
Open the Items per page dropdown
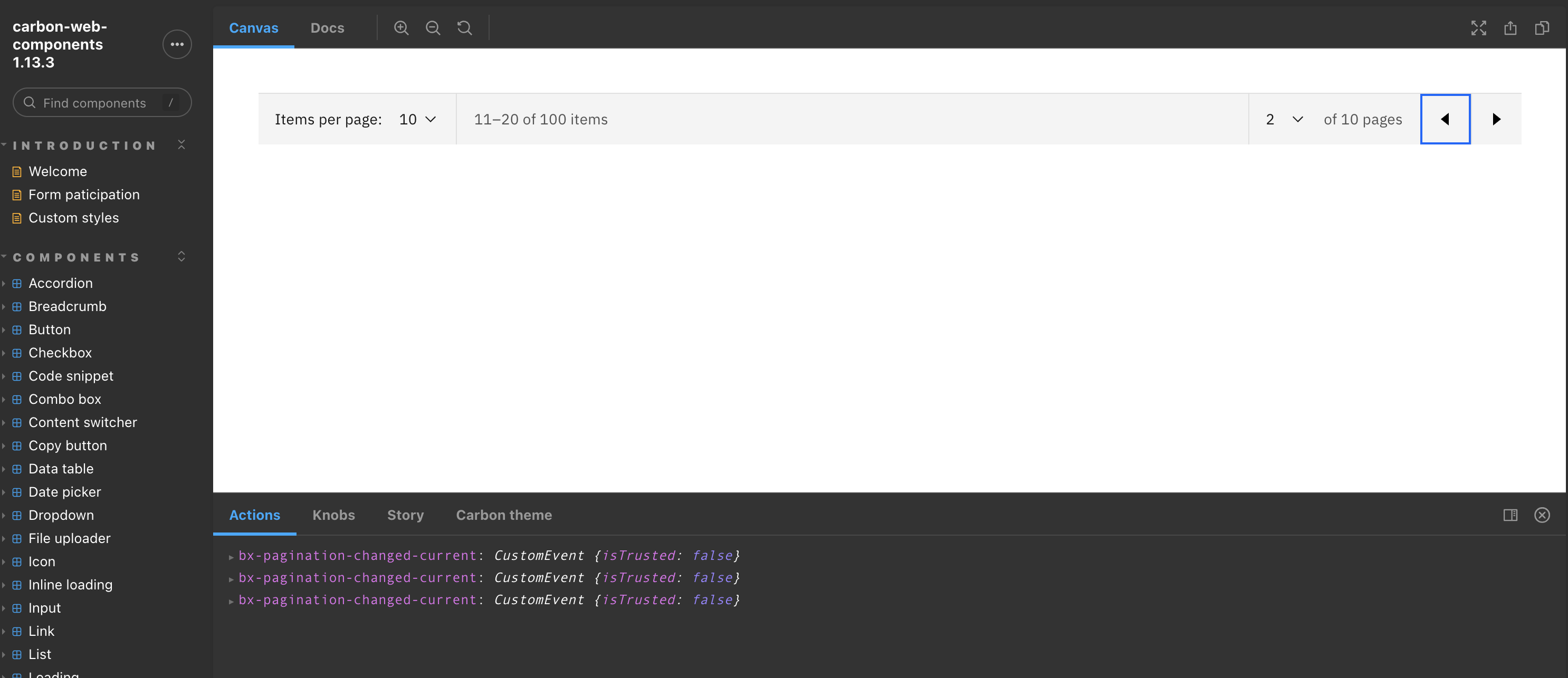(x=417, y=119)
